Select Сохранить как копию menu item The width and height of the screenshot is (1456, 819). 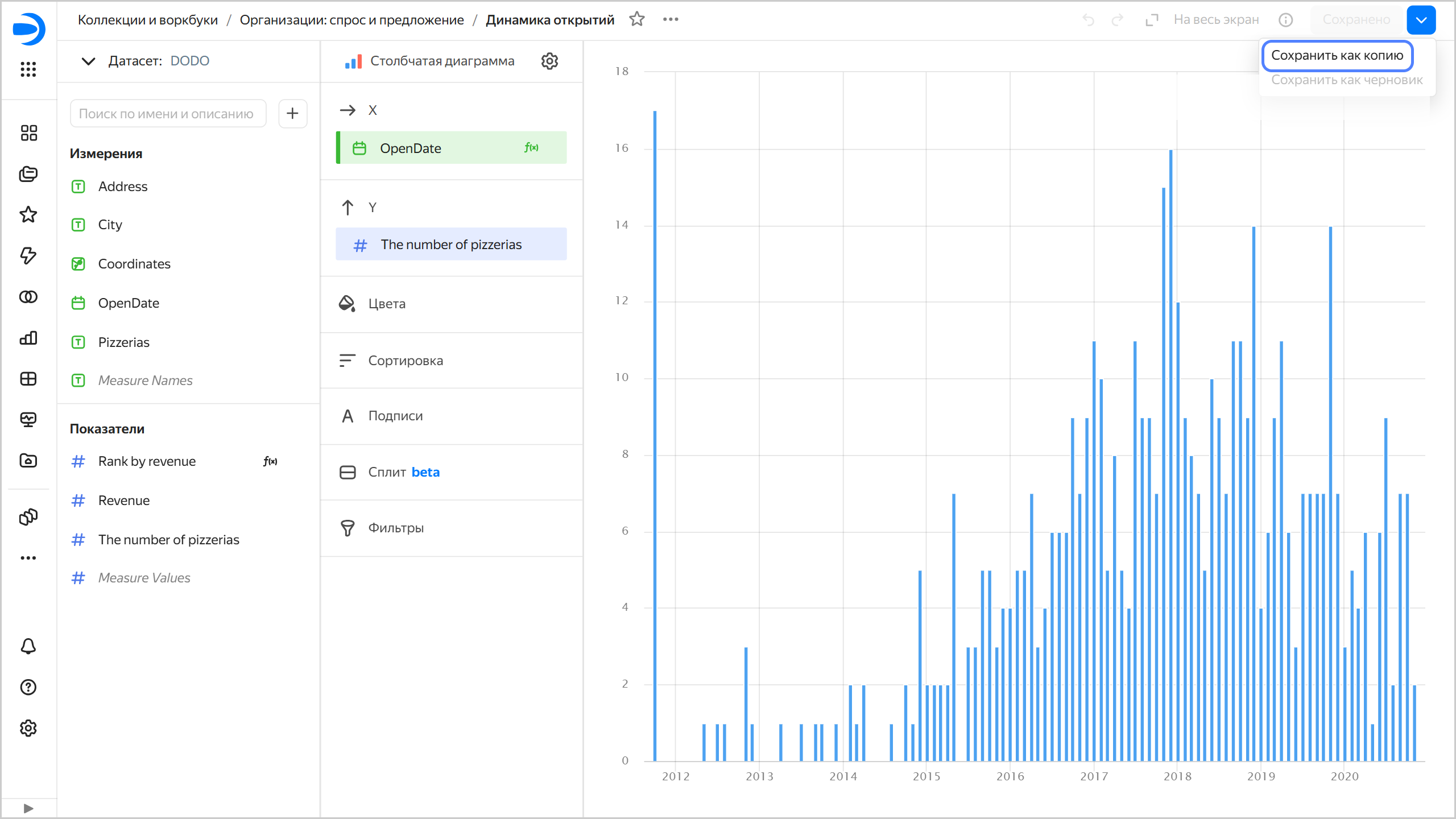(1337, 56)
